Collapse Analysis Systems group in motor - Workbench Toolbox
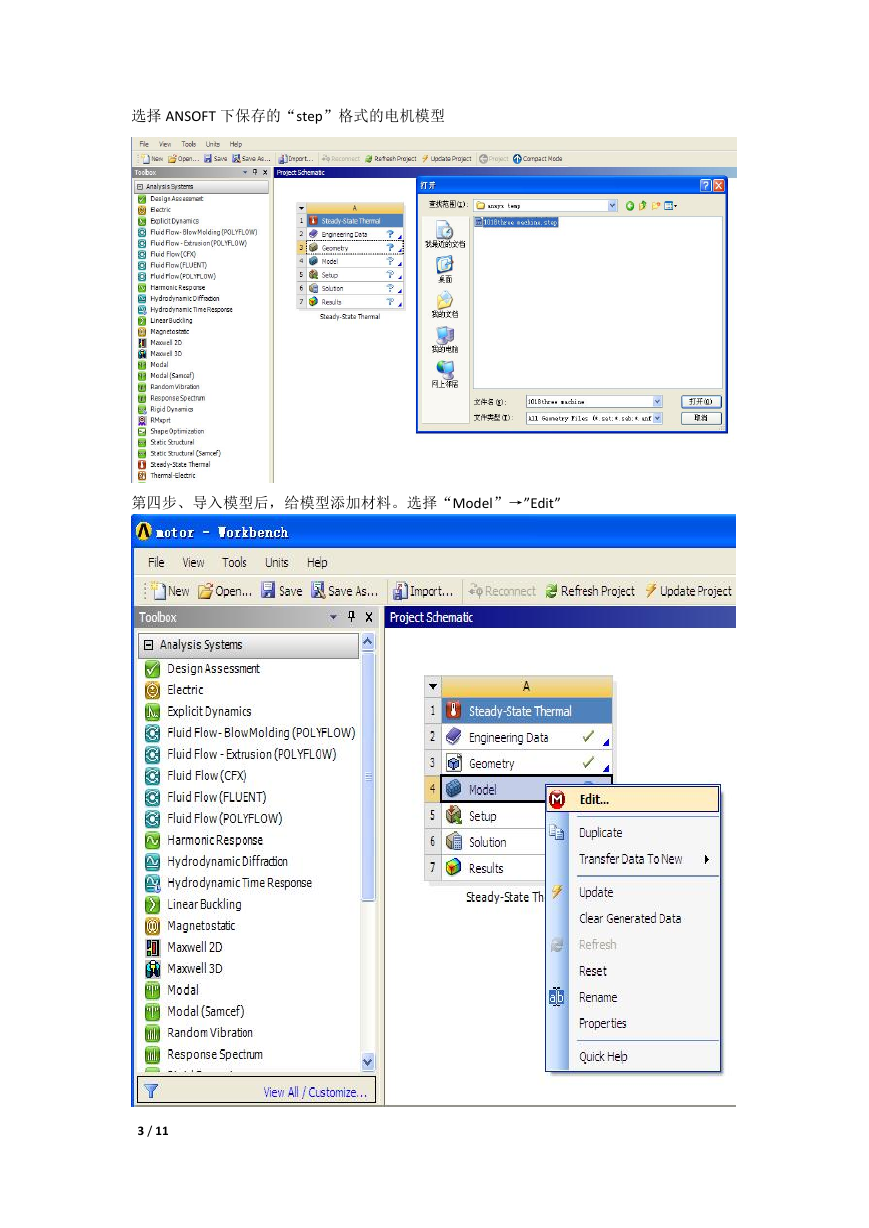 pyautogui.click(x=146, y=645)
